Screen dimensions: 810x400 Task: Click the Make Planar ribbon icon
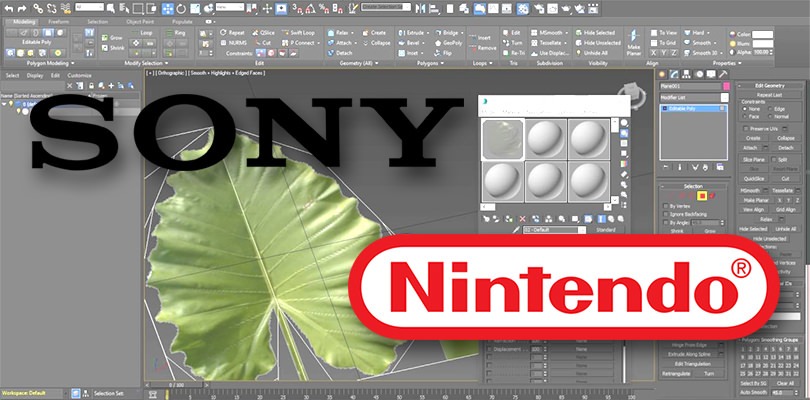(633, 42)
